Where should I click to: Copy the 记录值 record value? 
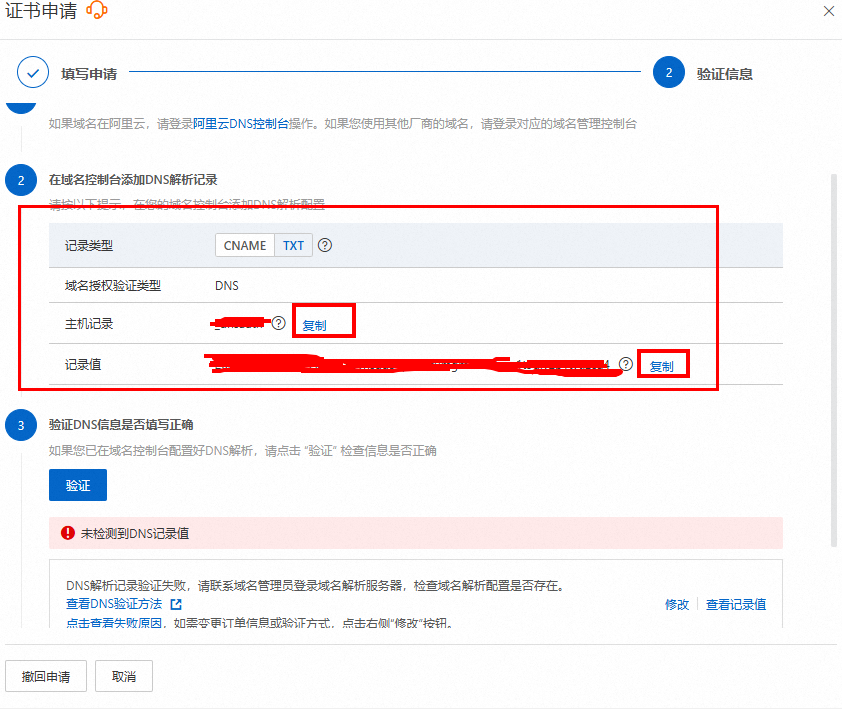661,366
